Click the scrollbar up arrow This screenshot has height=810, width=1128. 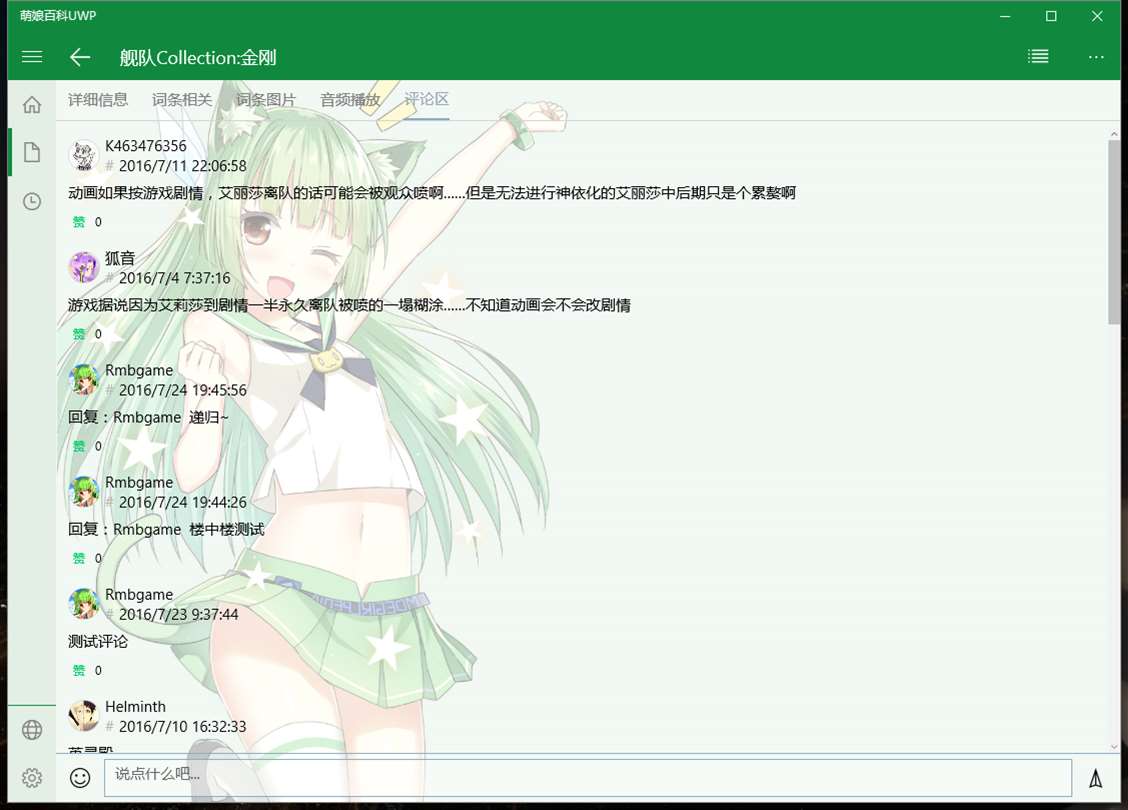click(x=1114, y=135)
